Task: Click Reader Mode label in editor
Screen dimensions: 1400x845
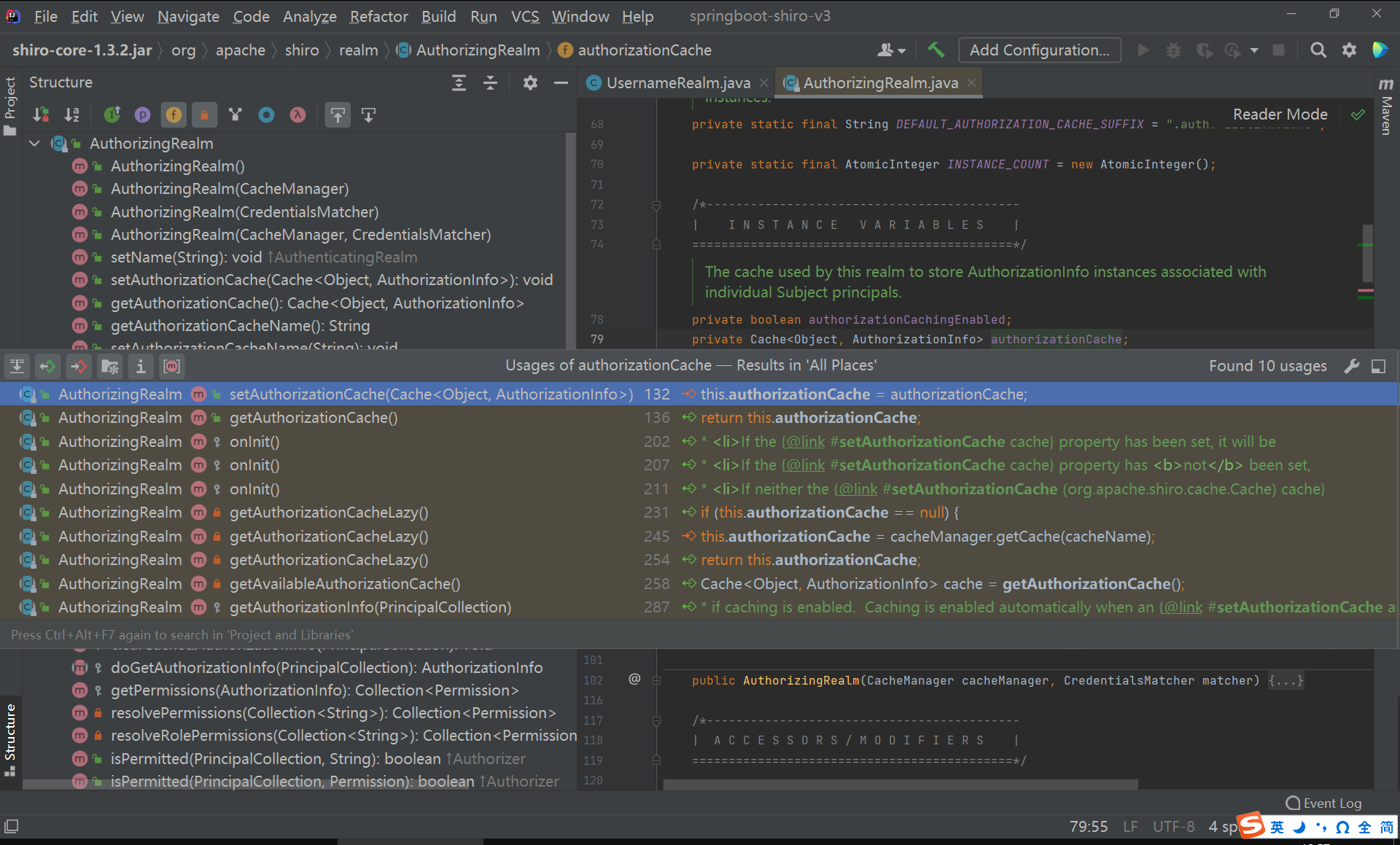Action: [1280, 114]
